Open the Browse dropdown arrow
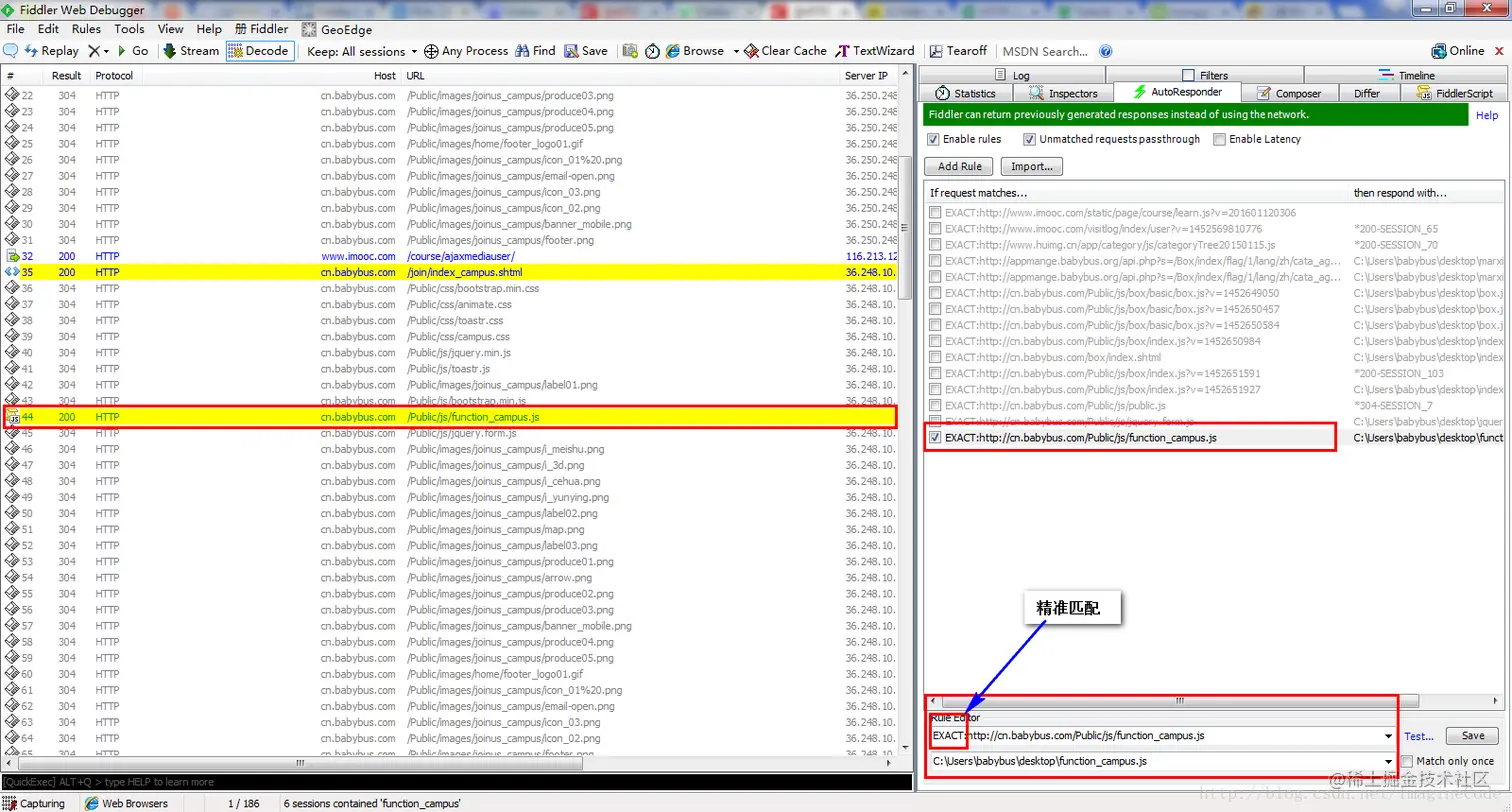This screenshot has width=1512, height=812. 736,51
